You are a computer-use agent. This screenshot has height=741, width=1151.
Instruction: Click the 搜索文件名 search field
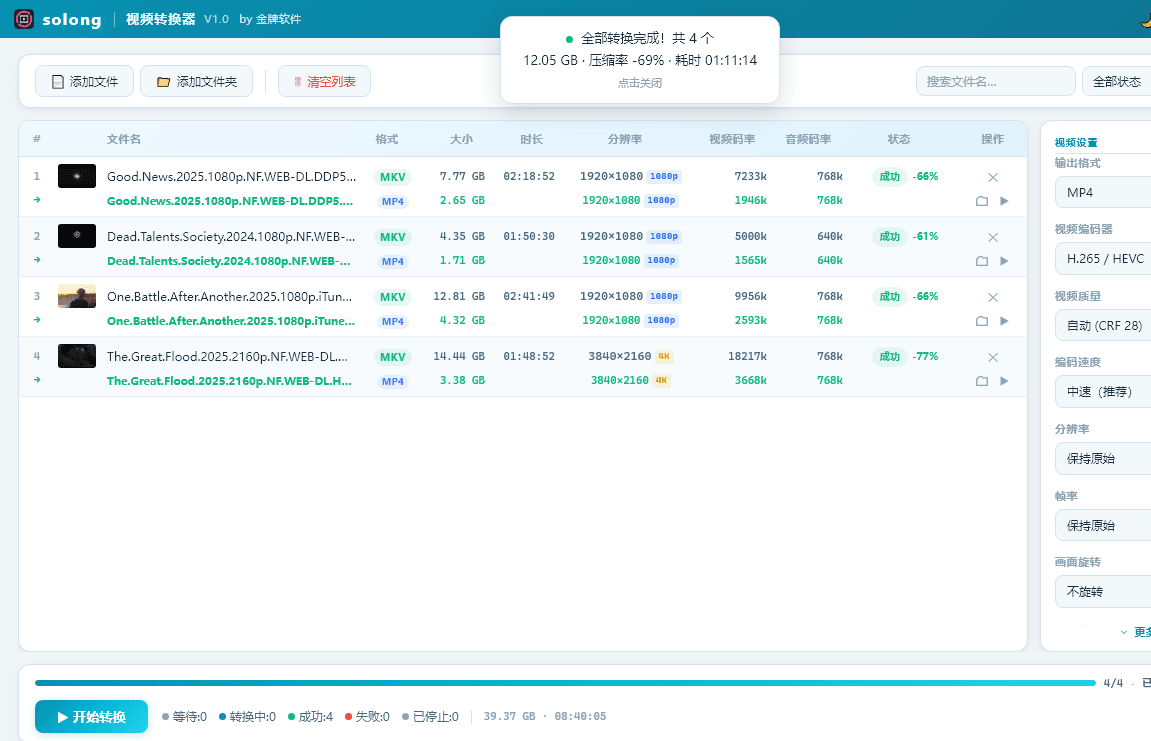994,82
